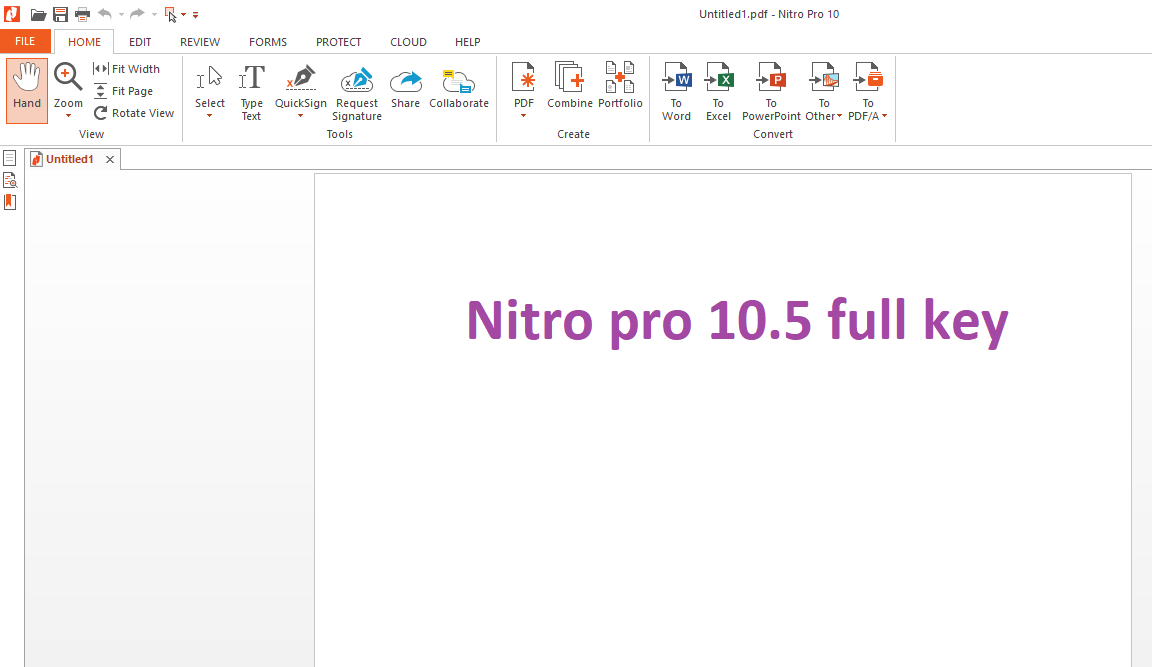
Task: Create a new Portfolio
Action: pos(619,88)
